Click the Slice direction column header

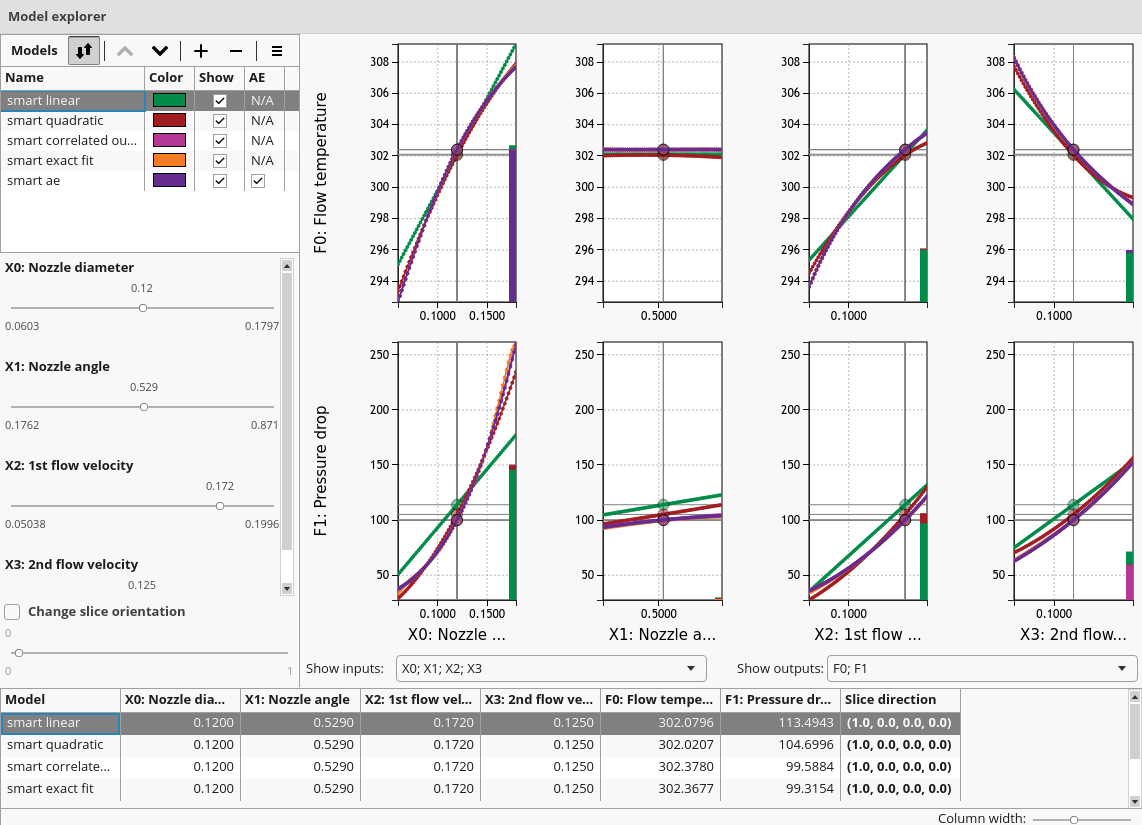tap(900, 700)
